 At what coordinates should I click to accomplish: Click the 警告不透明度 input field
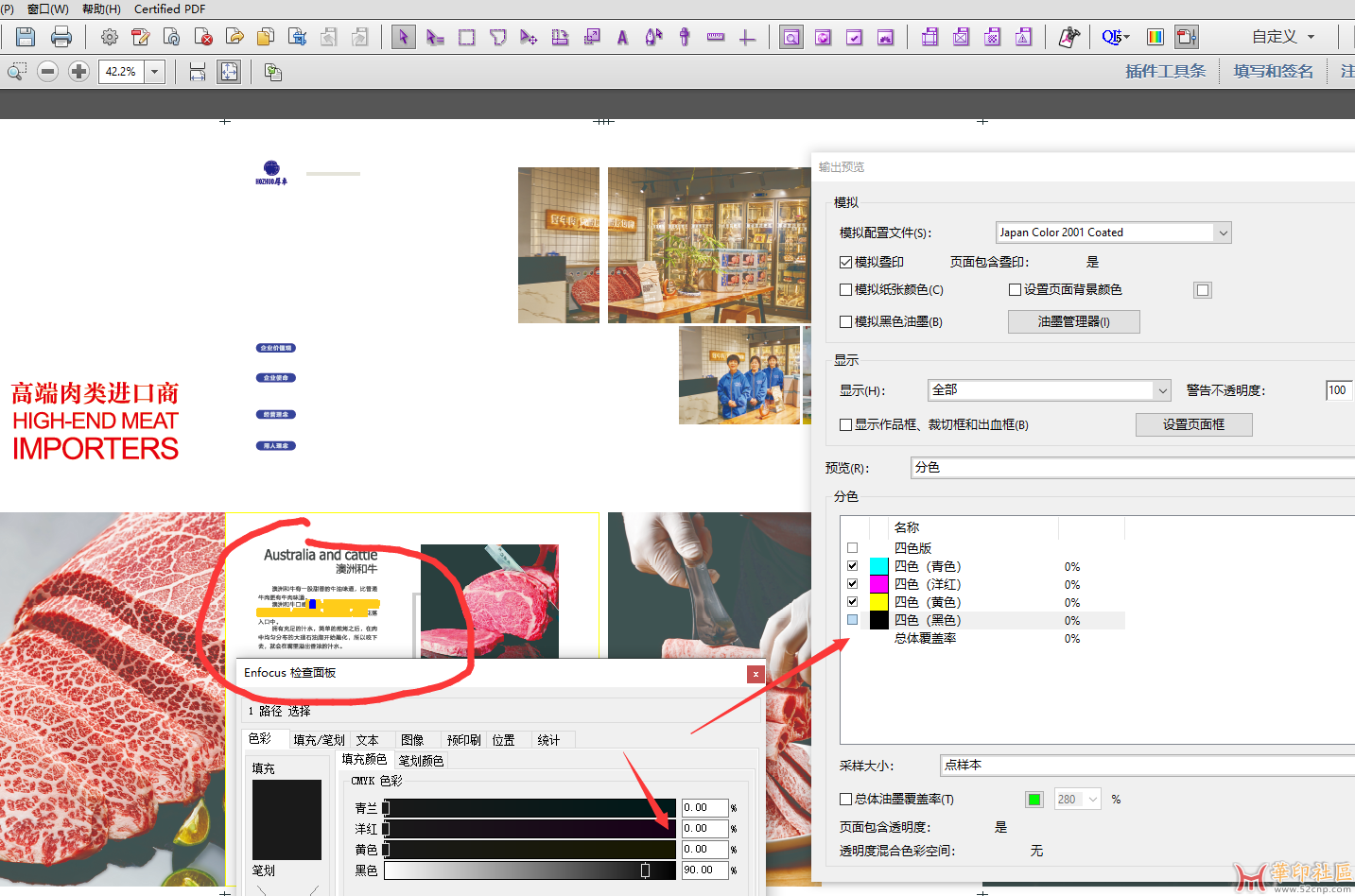(x=1338, y=390)
